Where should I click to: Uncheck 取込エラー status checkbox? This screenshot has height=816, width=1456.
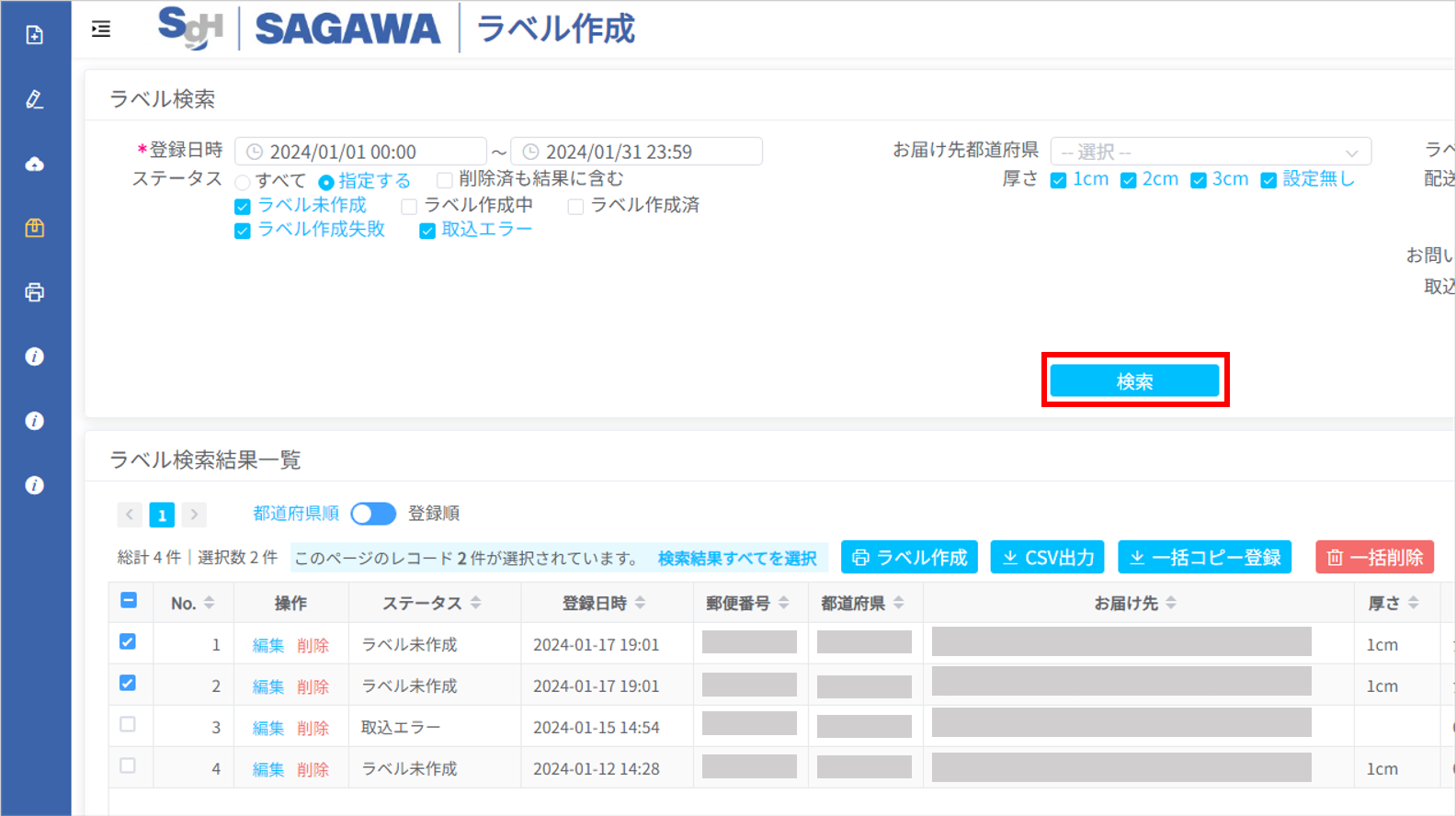(427, 231)
